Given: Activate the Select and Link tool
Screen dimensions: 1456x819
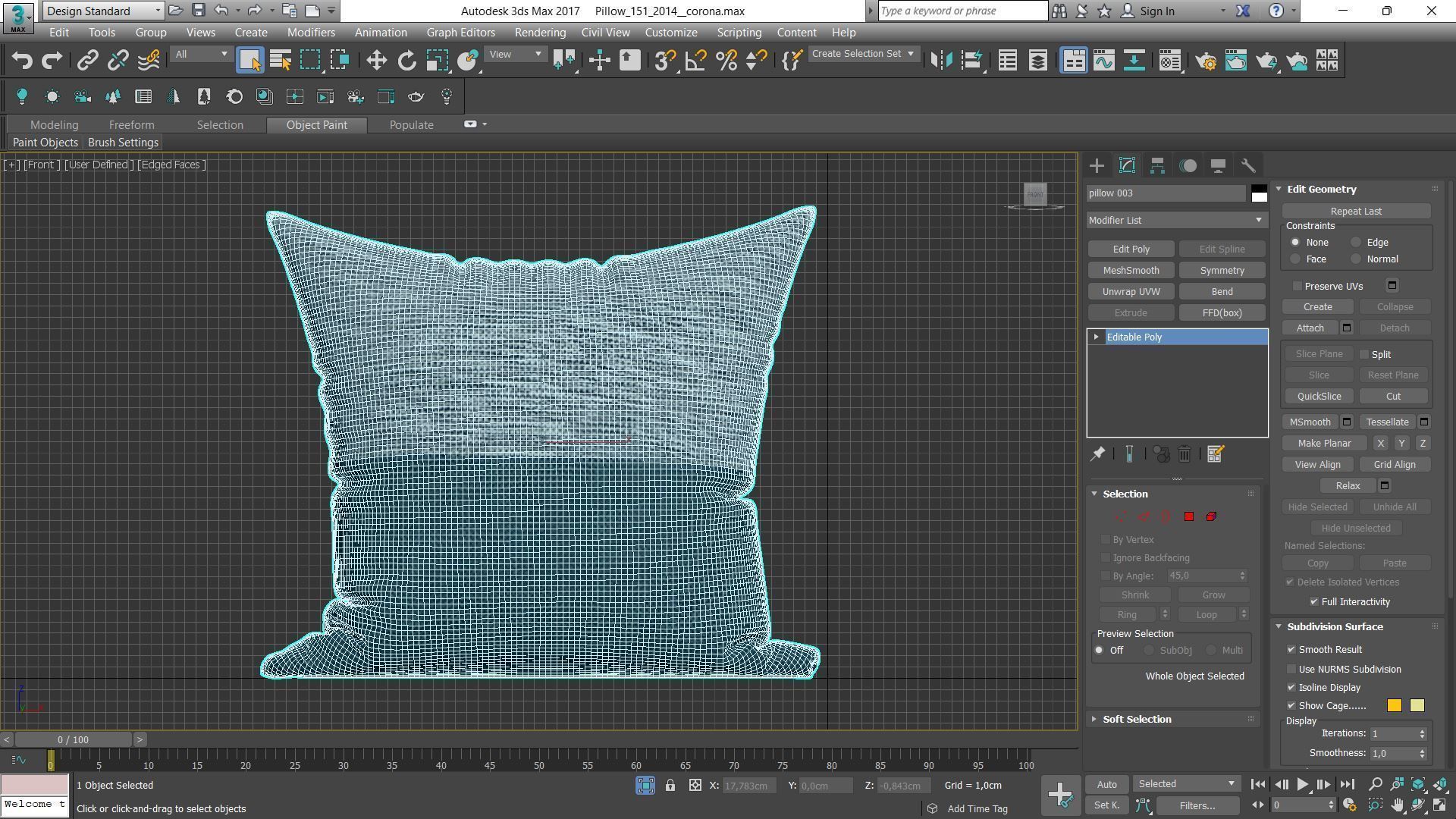Looking at the screenshot, I should (88, 61).
